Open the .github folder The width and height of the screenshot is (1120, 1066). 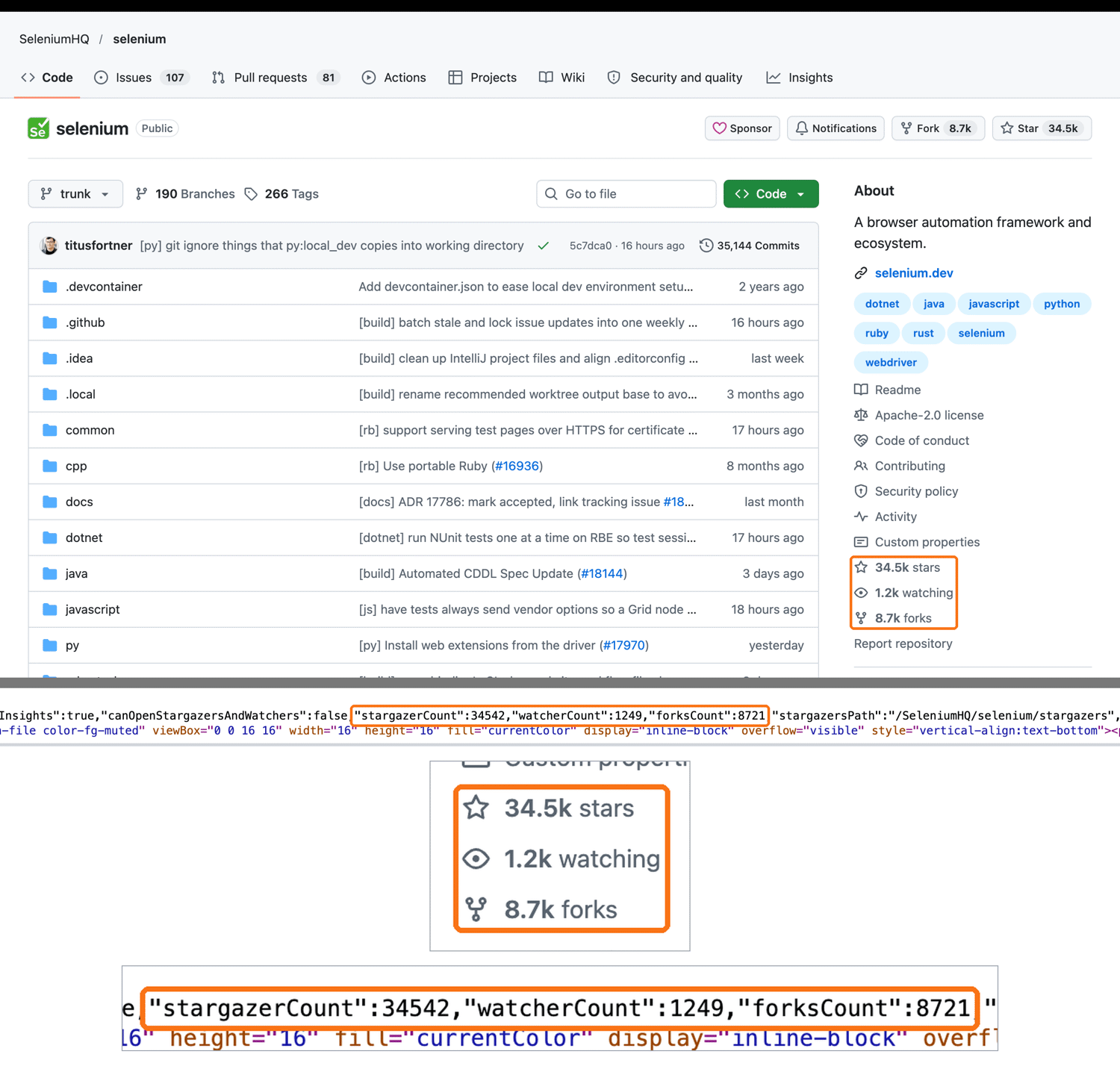pyautogui.click(x=85, y=322)
